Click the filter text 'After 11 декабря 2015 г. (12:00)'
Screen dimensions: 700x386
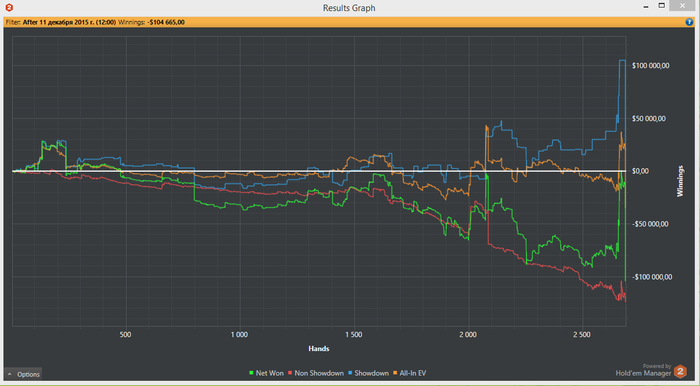[x=69, y=22]
